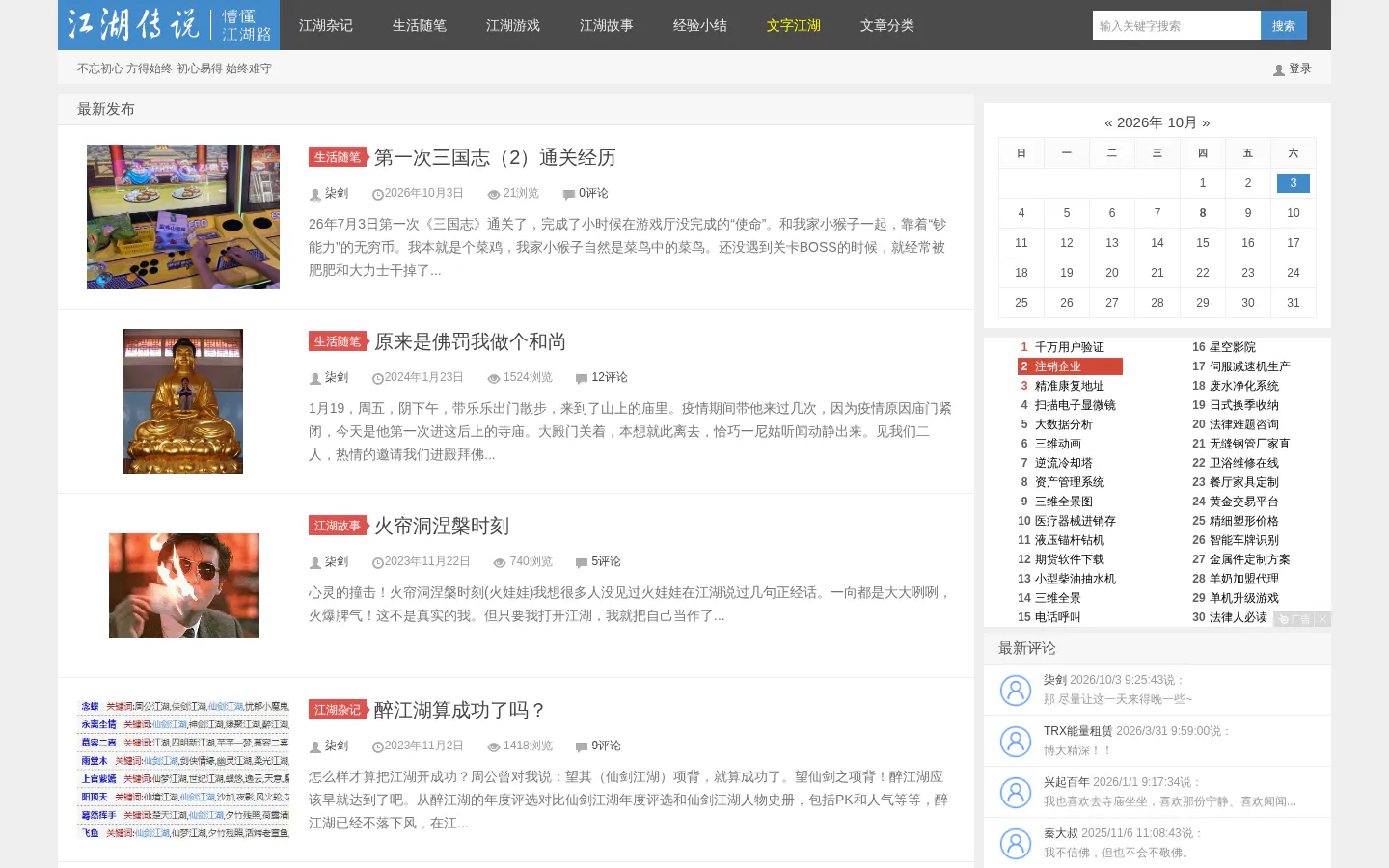This screenshot has height=868, width=1389.
Task: Open article 第一次三国志（2）通关经历
Action: [495, 157]
